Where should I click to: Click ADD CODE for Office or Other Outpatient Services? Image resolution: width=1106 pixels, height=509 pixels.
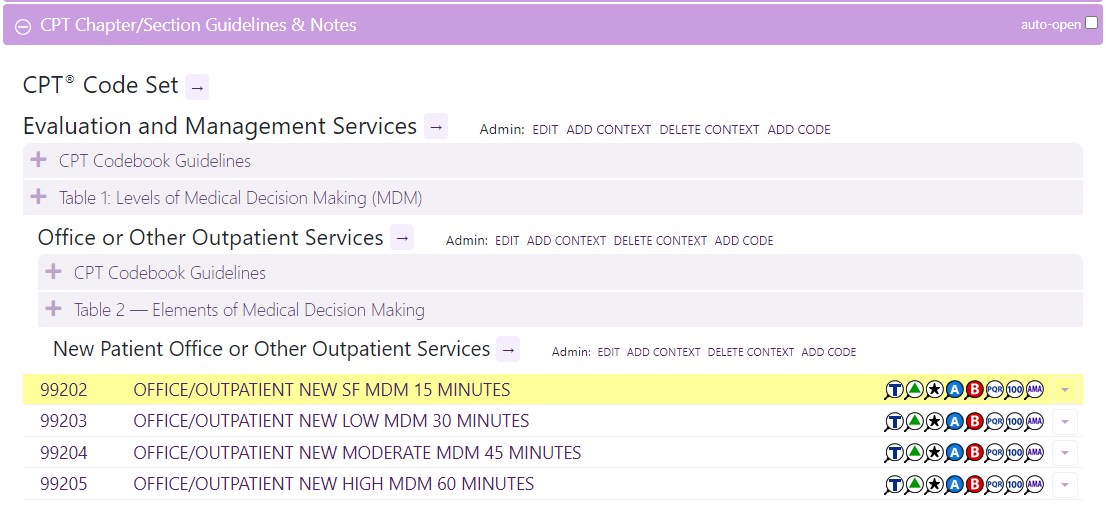point(744,240)
